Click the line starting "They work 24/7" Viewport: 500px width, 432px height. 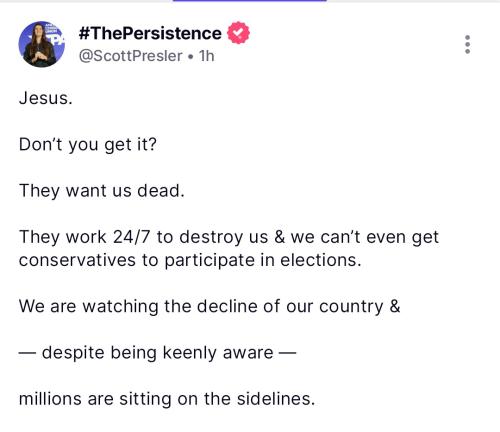(x=229, y=237)
